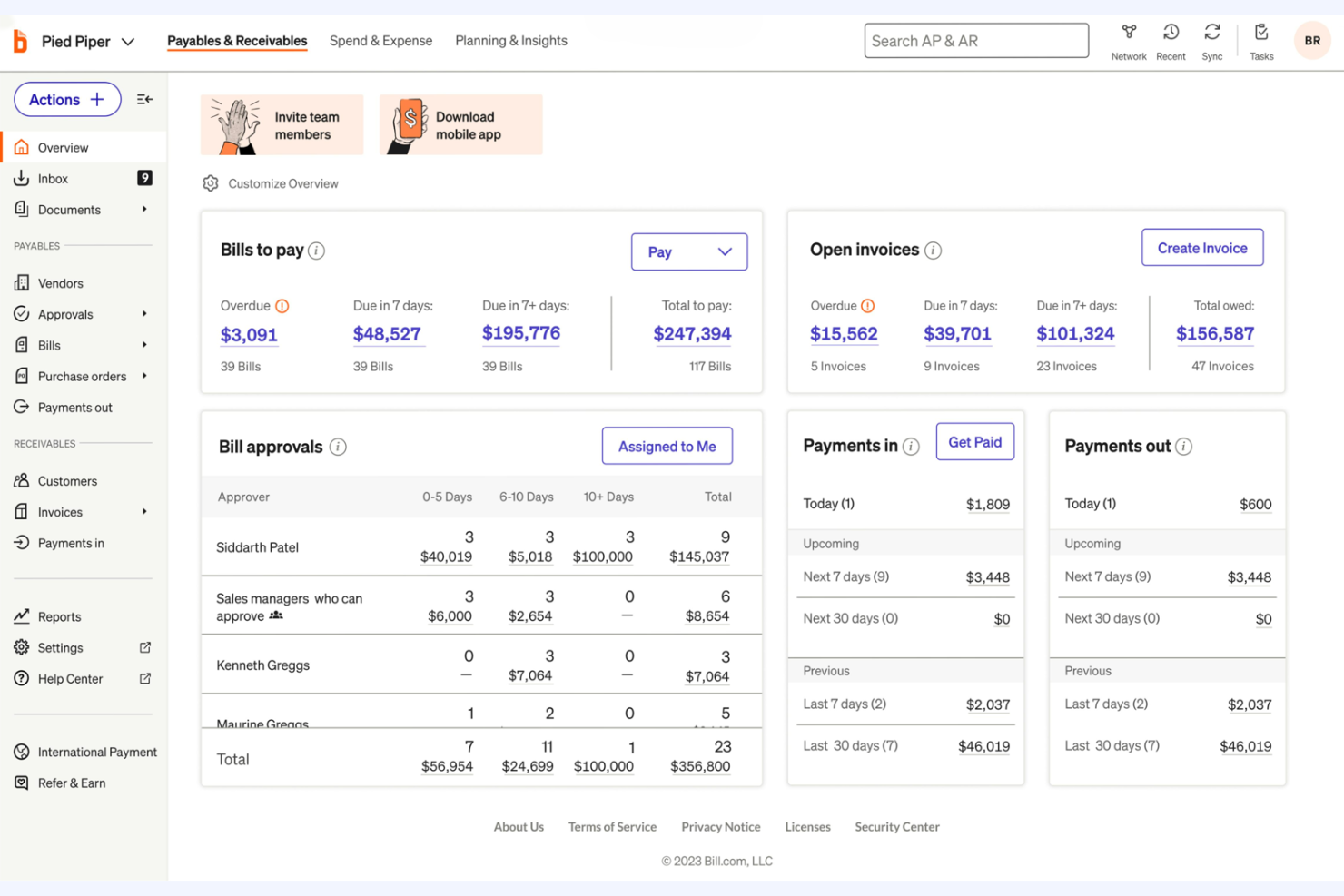Open the $156,587 total owed amount

point(1215,334)
